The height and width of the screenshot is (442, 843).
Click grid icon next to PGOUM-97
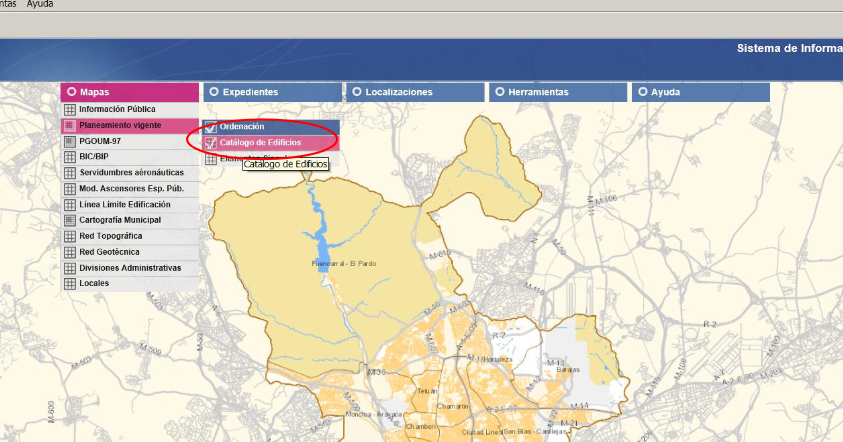click(x=69, y=141)
